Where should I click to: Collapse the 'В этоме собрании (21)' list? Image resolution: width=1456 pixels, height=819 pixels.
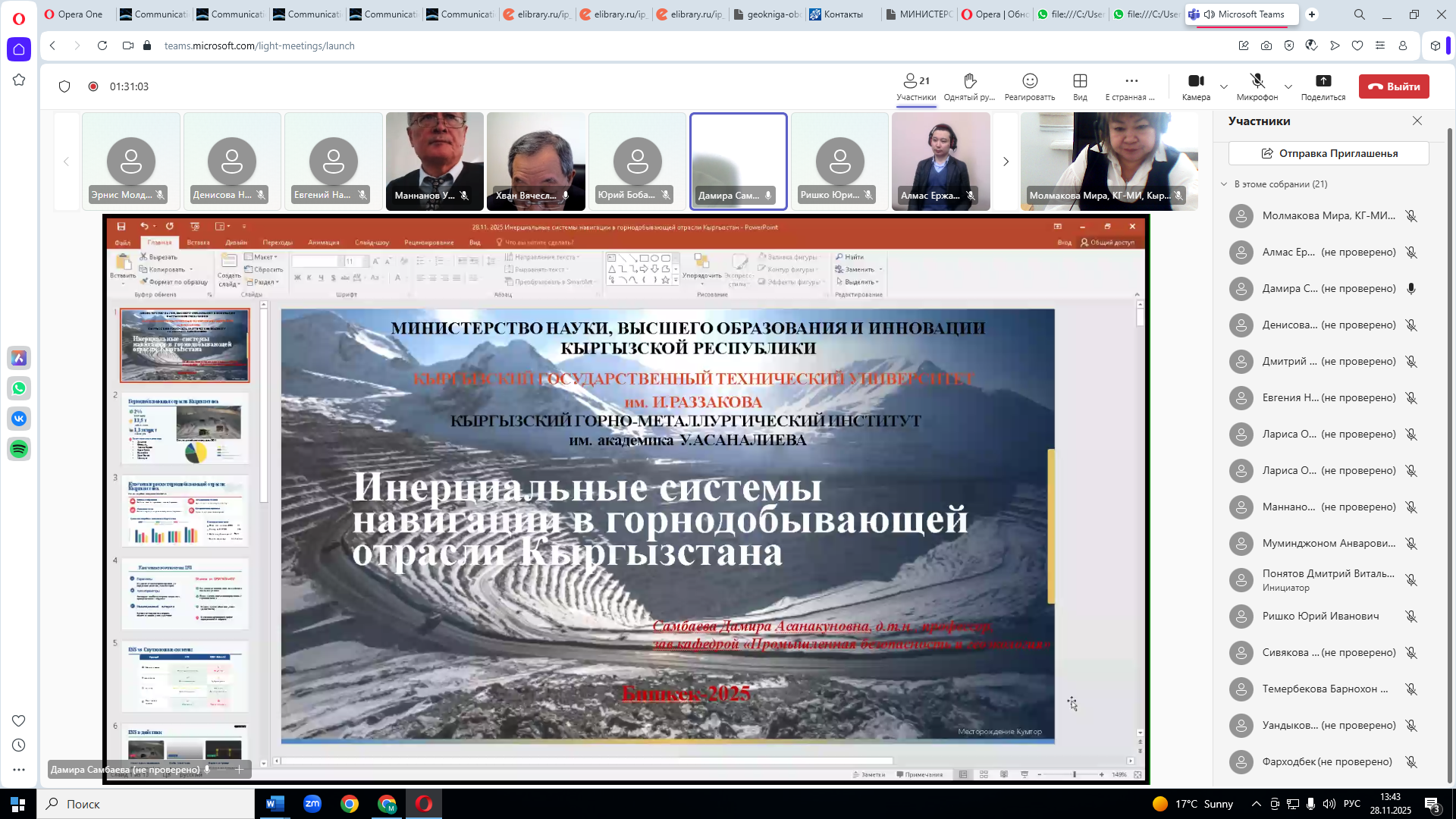1224,184
